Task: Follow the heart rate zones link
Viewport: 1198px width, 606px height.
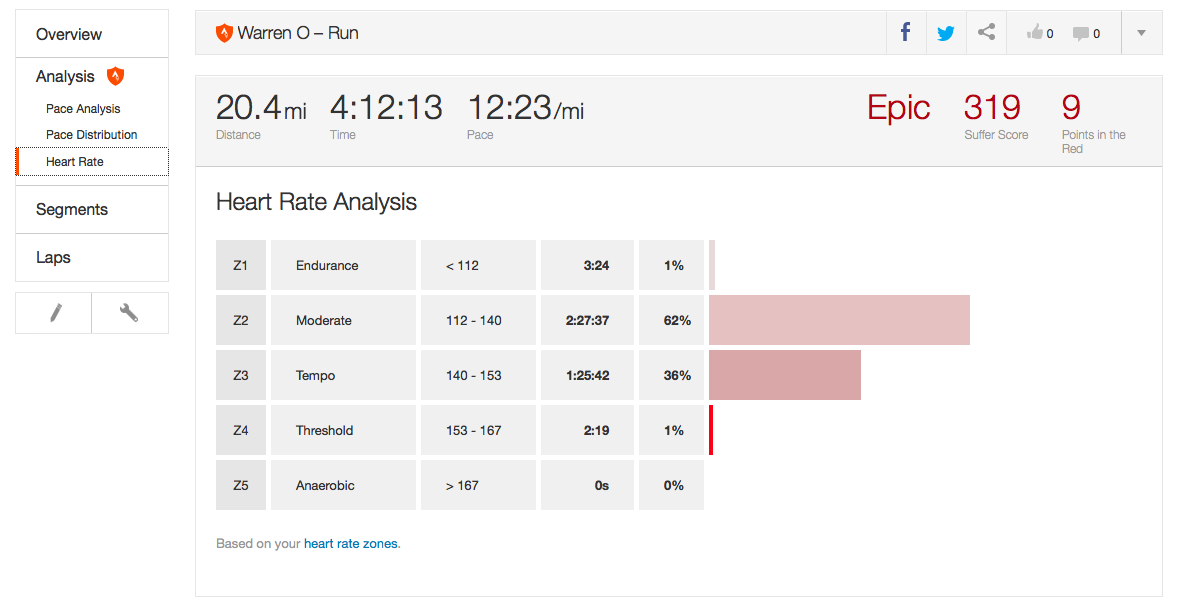Action: [x=350, y=544]
